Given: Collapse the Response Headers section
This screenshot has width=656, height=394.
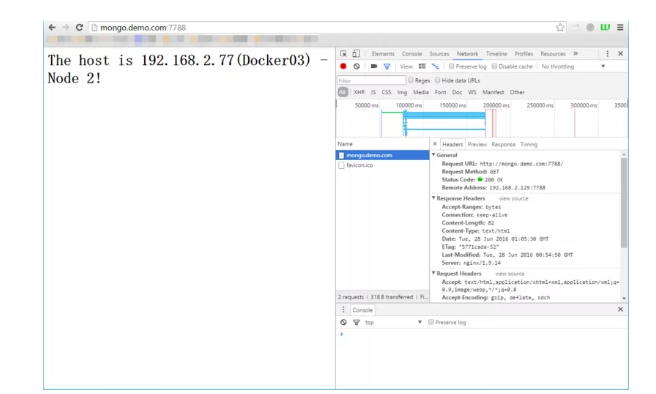Looking at the screenshot, I should point(433,198).
